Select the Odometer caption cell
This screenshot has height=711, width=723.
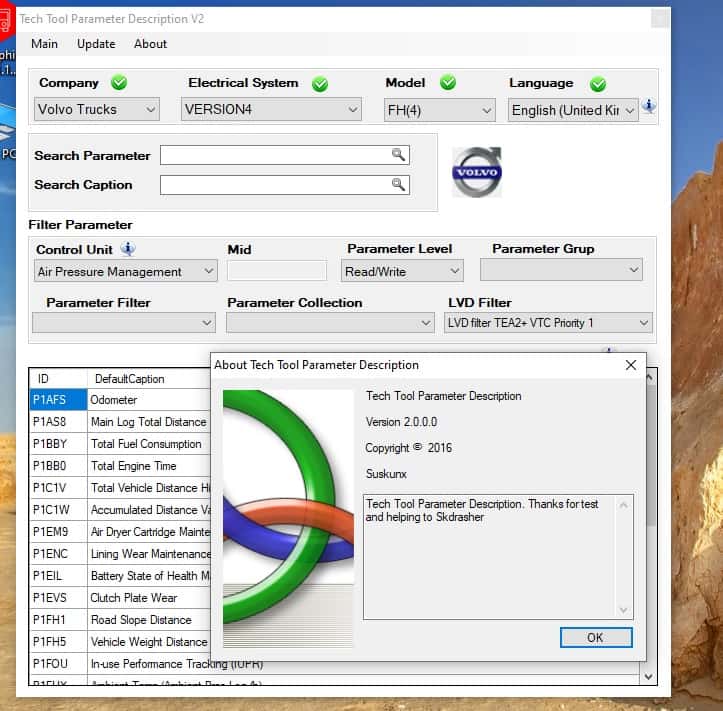click(x=148, y=399)
